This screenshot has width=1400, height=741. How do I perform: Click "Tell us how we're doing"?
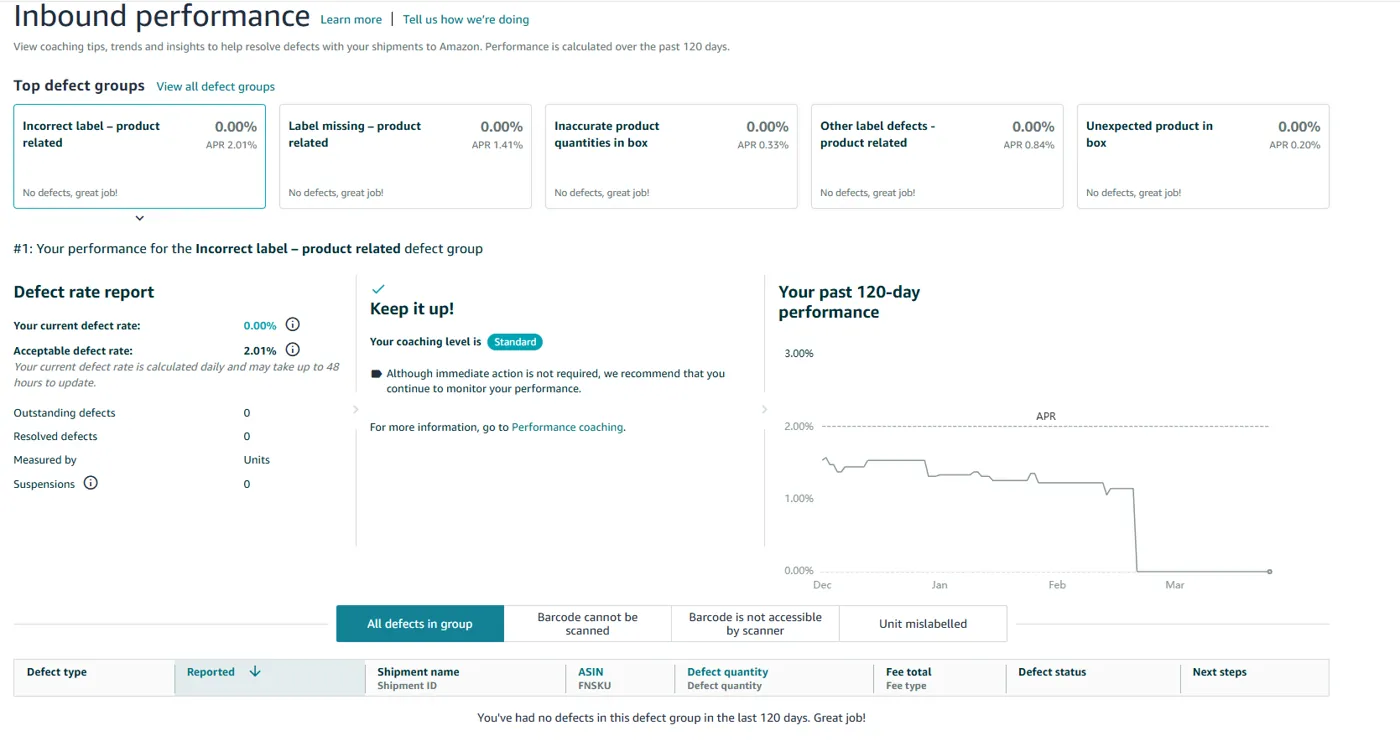coord(465,19)
